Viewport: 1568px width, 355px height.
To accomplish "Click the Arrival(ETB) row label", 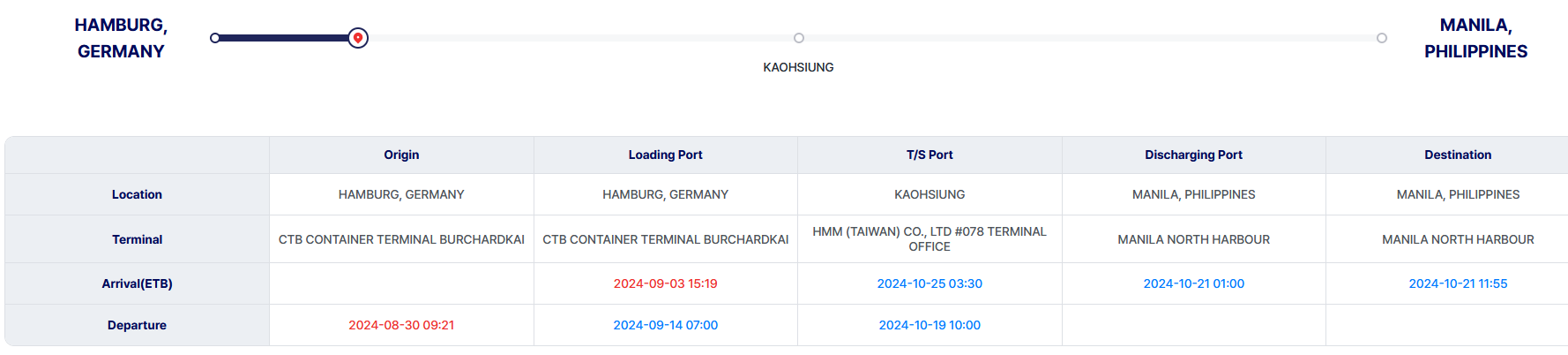I will click(137, 283).
